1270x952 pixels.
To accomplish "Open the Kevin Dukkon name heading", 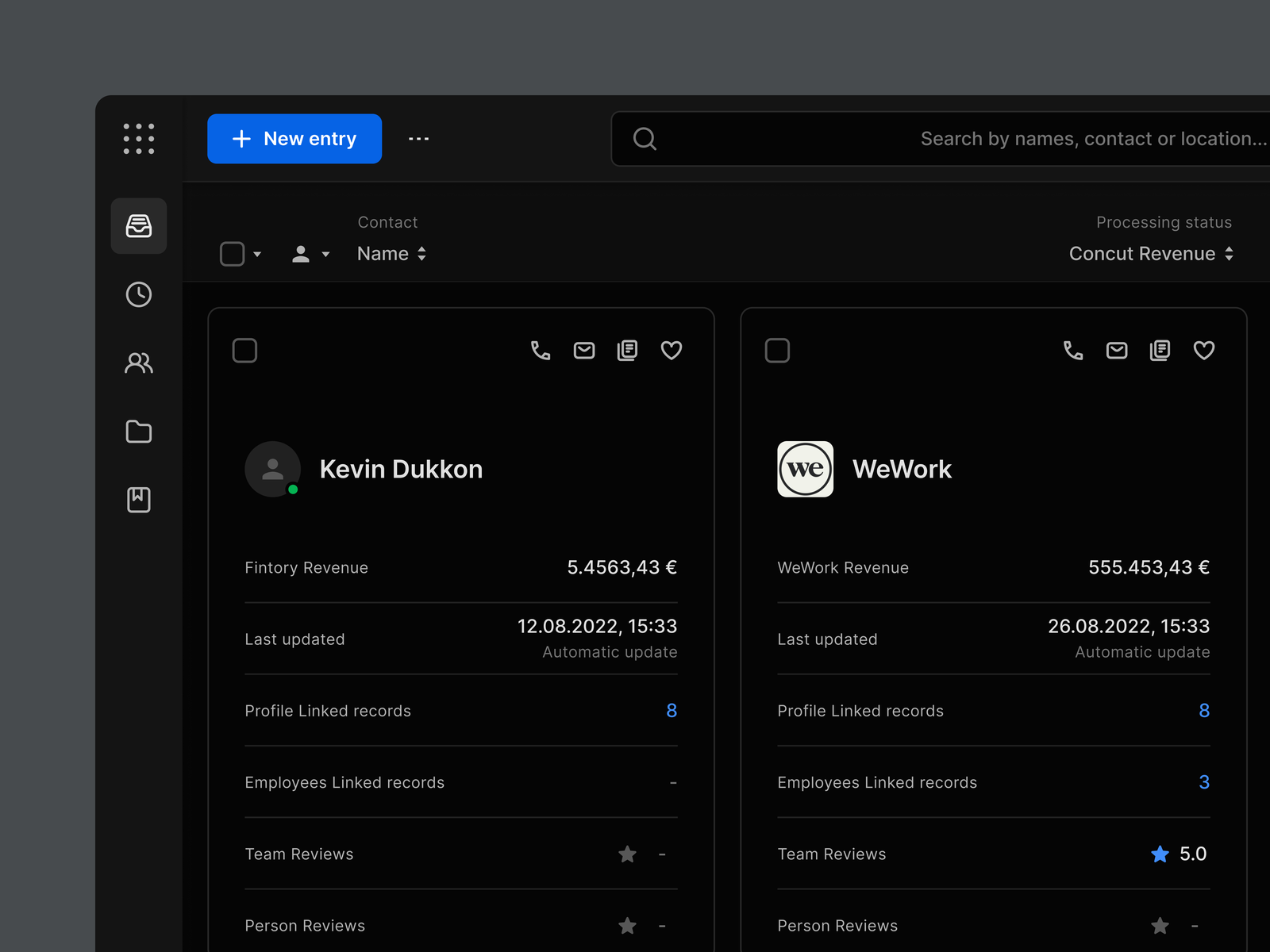I will coord(401,469).
